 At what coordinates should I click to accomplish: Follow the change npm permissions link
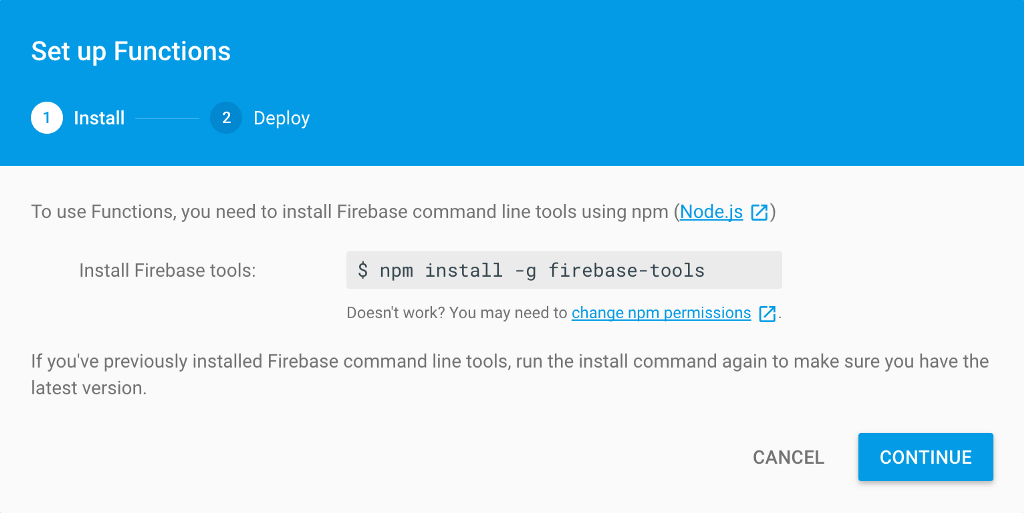[661, 313]
